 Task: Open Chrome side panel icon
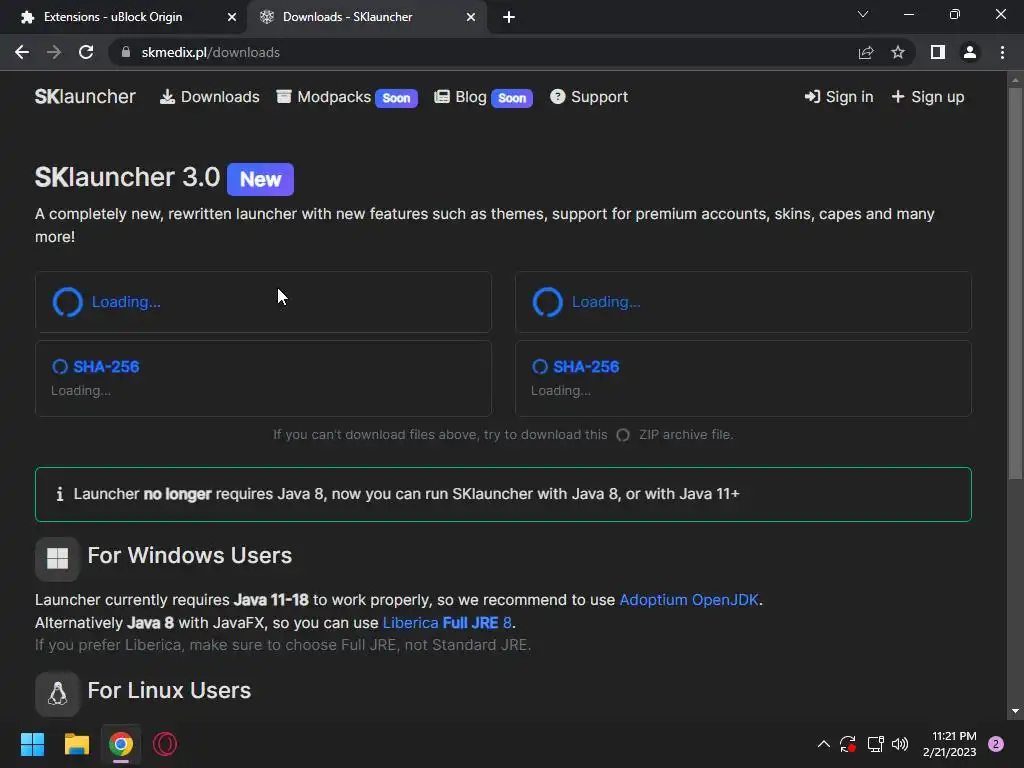[938, 52]
